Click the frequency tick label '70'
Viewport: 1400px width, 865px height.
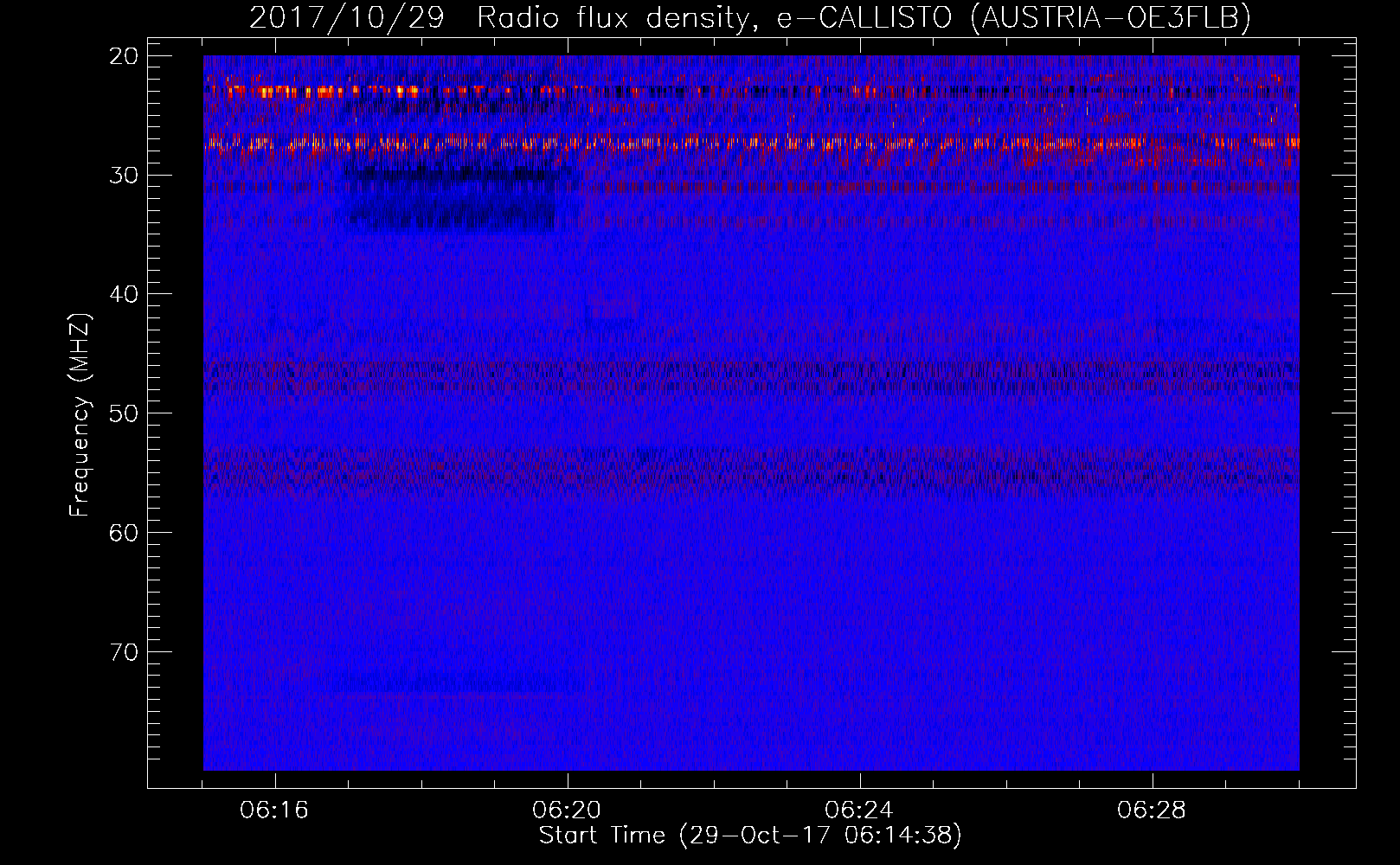(x=124, y=652)
